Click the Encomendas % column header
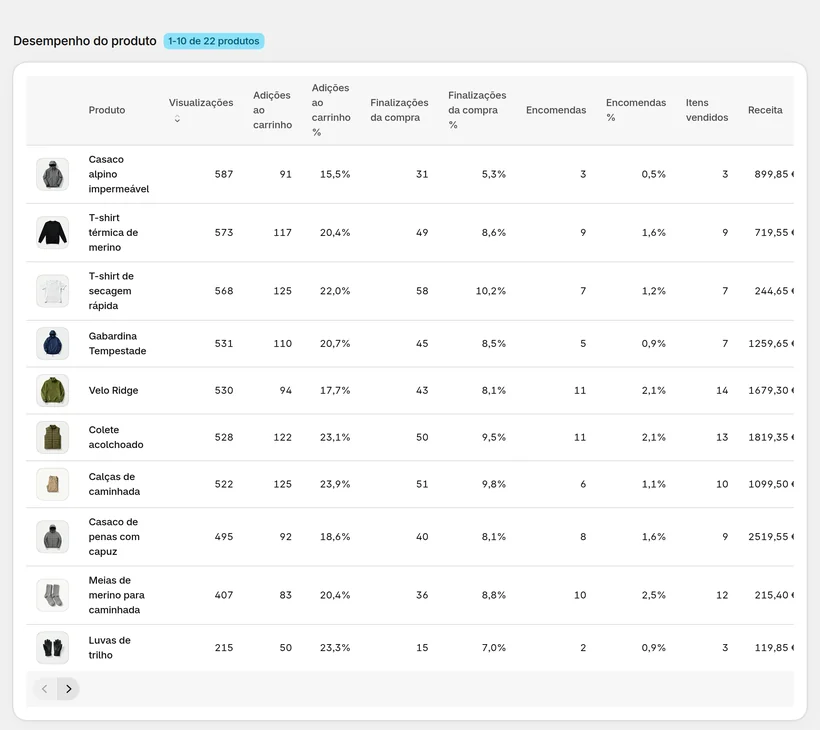Screen dimensions: 820x730 [636, 110]
